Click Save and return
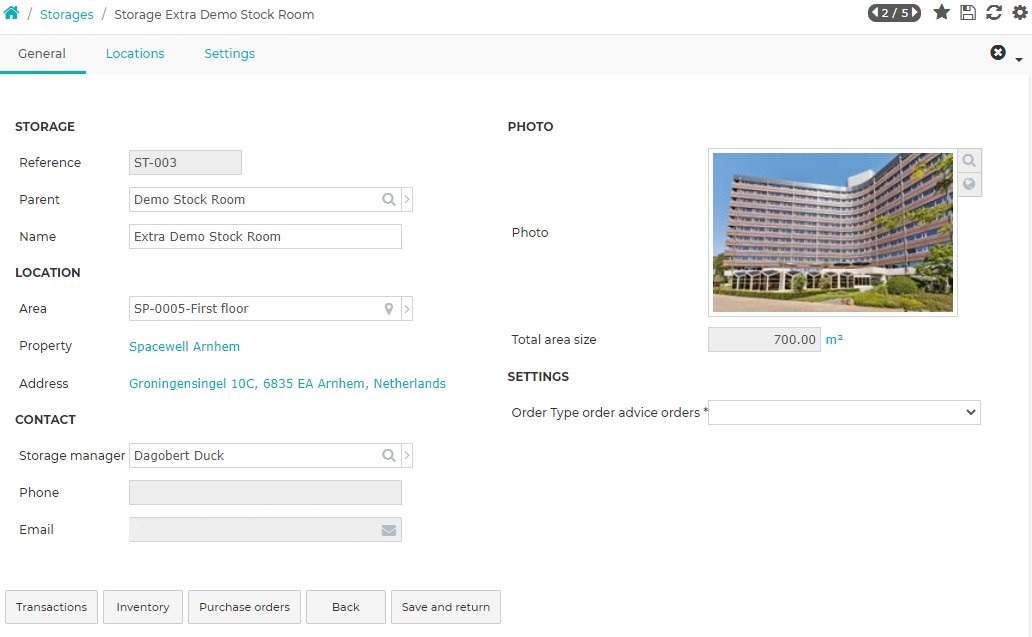The height and width of the screenshot is (637, 1032). 446,607
